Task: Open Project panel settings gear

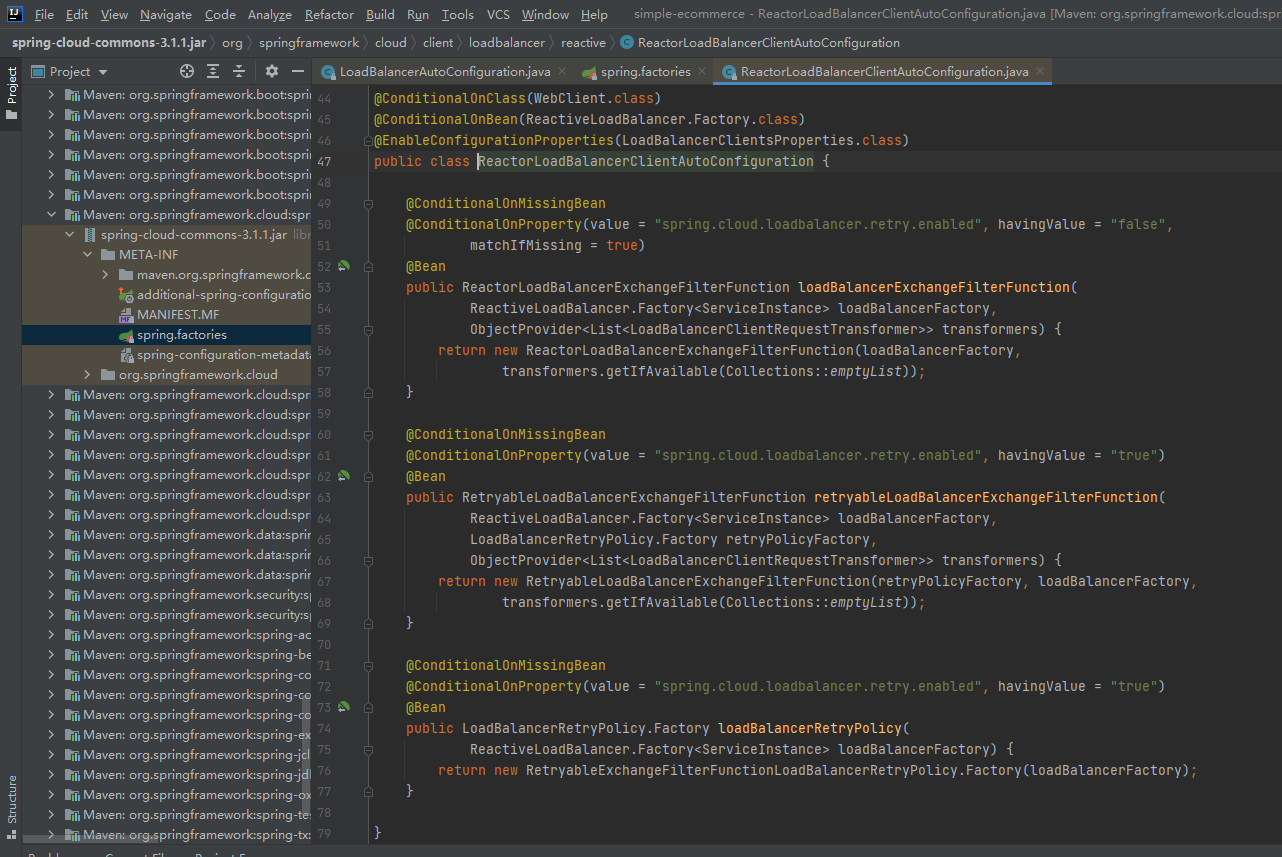Action: pos(272,71)
